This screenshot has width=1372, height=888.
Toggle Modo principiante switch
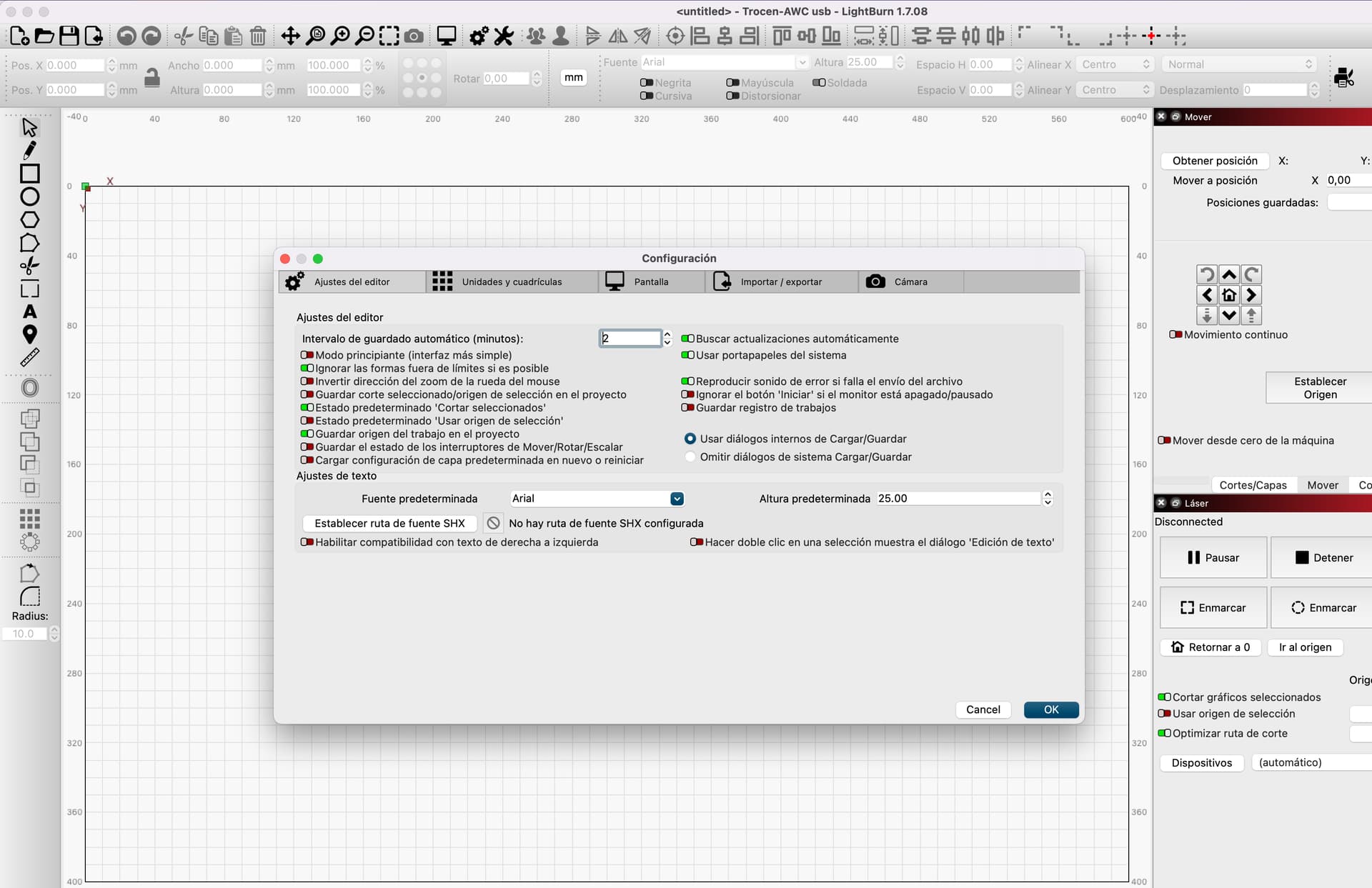click(x=307, y=355)
